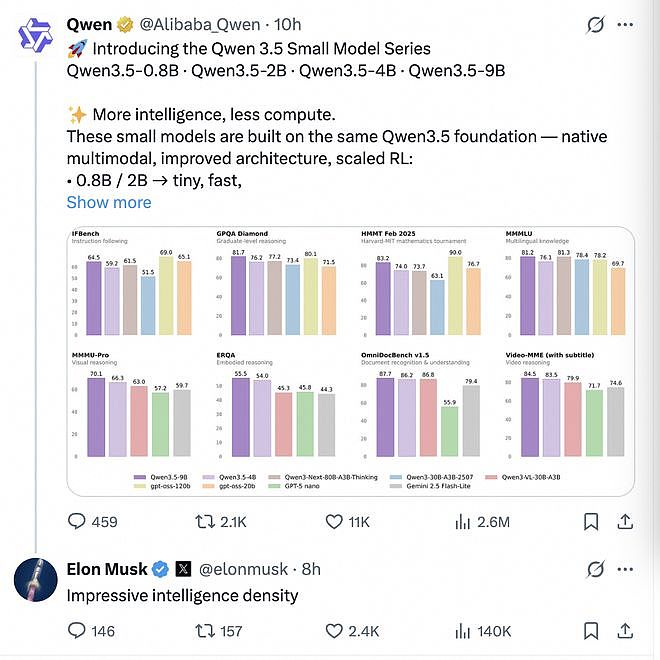
Task: Reply to Elon Musk's comment
Action: tap(91, 631)
